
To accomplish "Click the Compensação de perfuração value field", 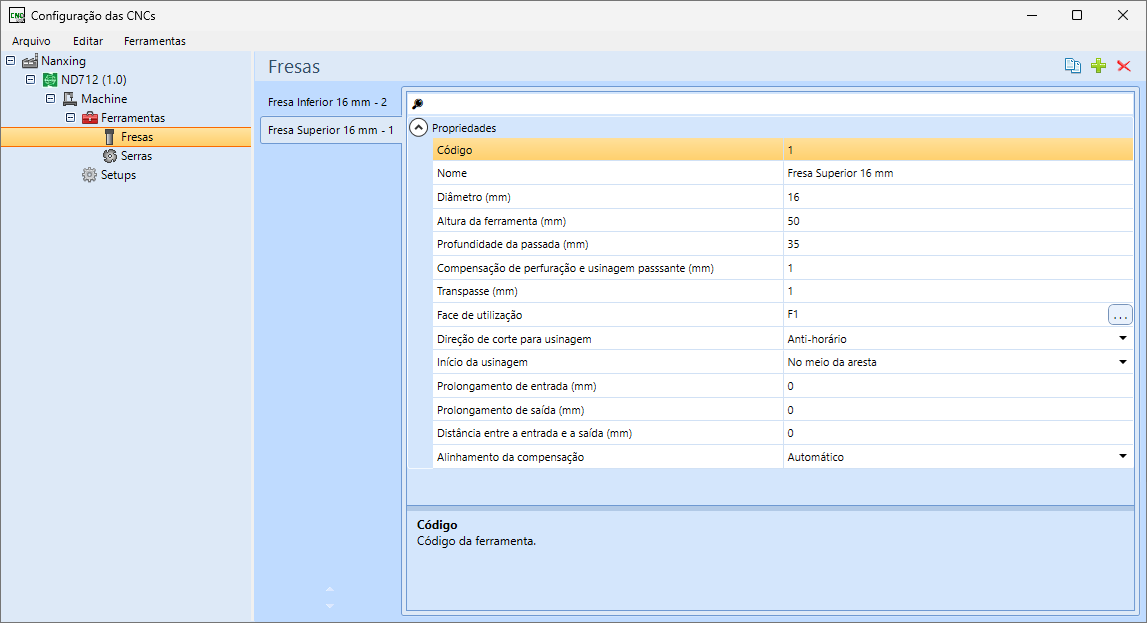I will click(958, 268).
